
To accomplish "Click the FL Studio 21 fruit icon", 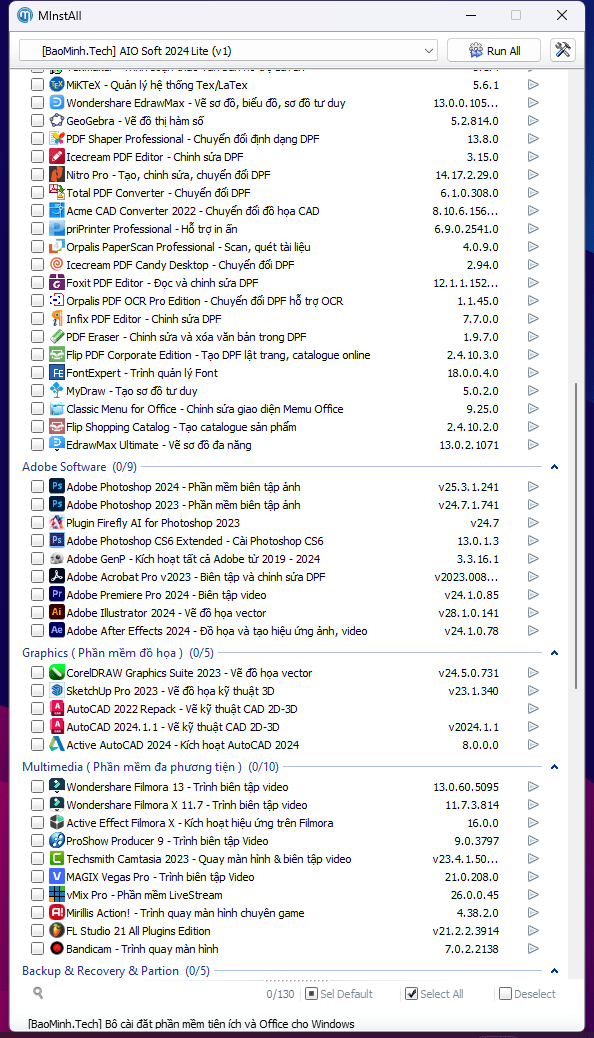I will [57, 931].
